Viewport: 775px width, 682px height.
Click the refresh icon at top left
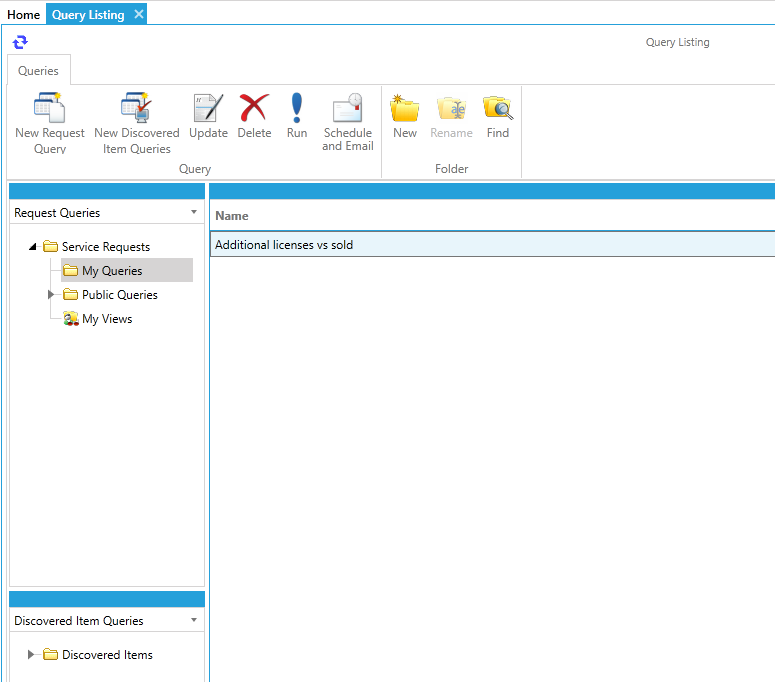(20, 42)
